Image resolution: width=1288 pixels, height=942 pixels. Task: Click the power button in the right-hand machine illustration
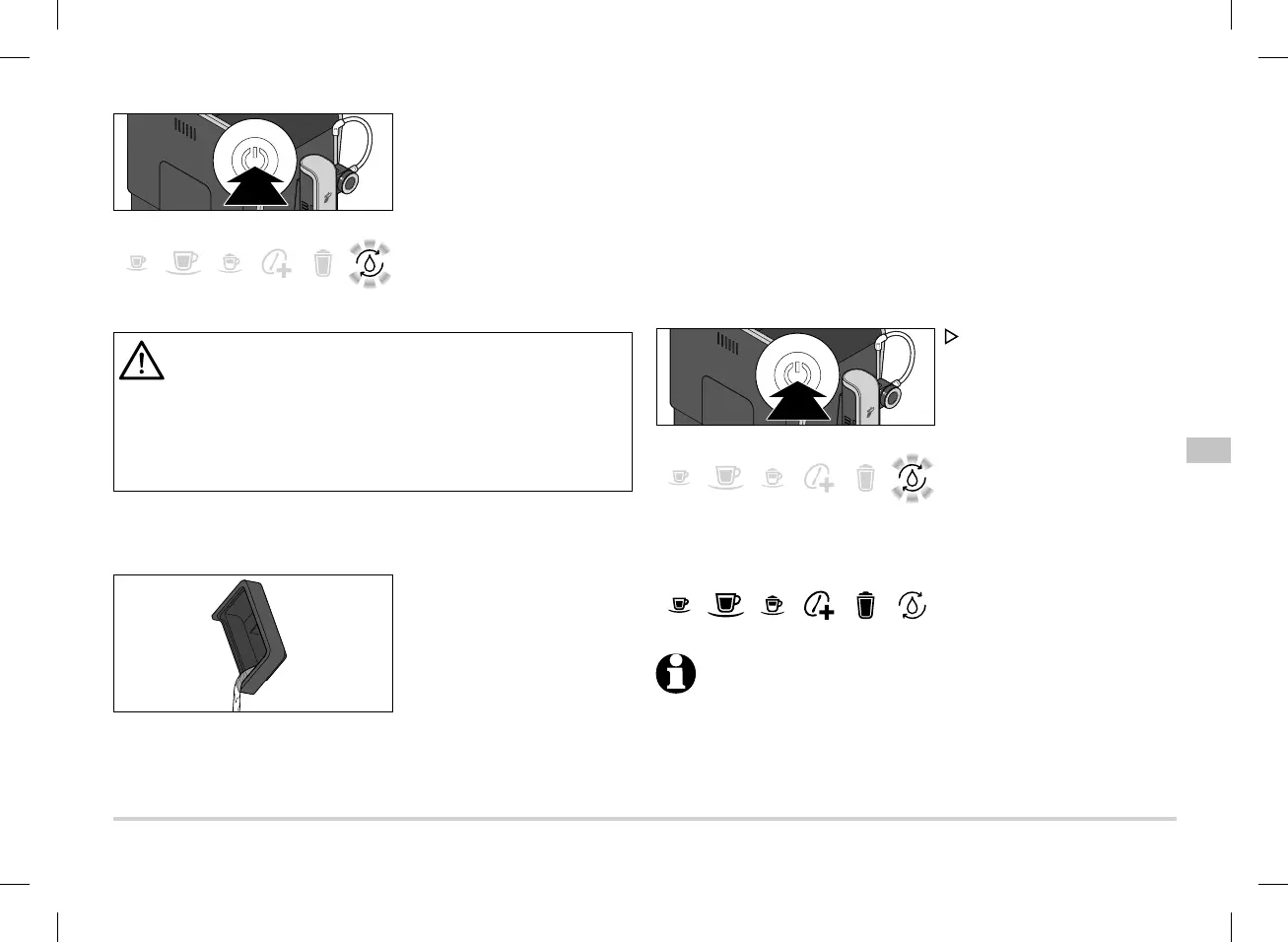click(796, 372)
